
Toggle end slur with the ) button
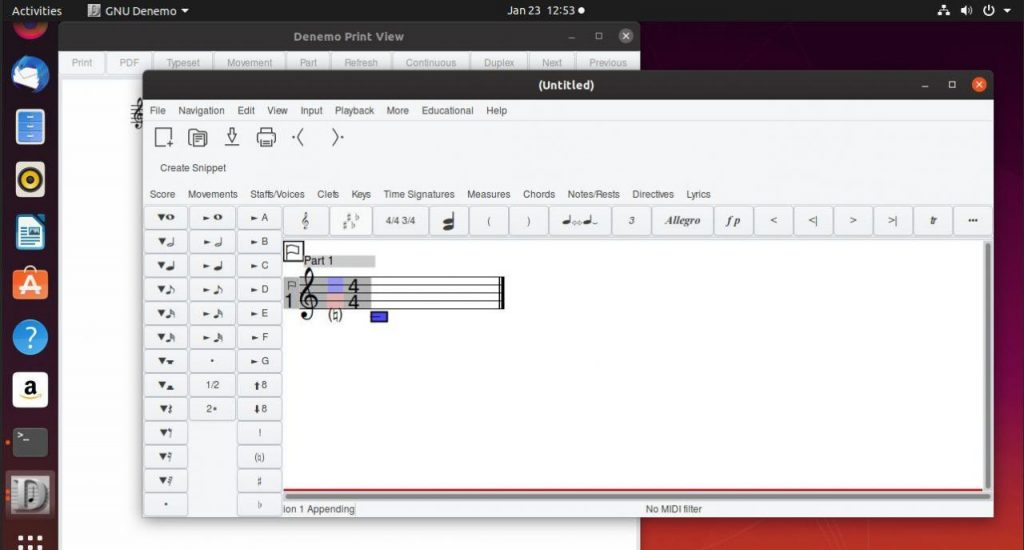coord(528,221)
